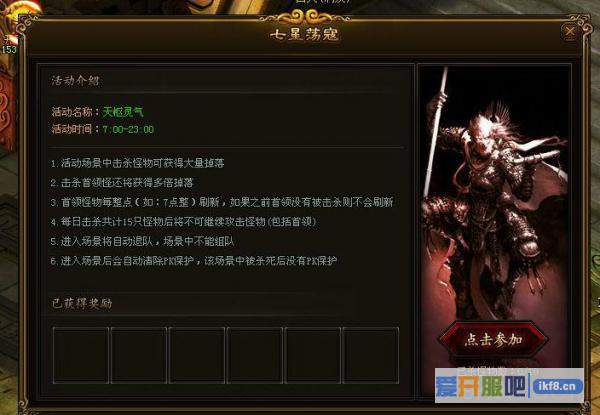Select the second empty reward slot

(139, 355)
